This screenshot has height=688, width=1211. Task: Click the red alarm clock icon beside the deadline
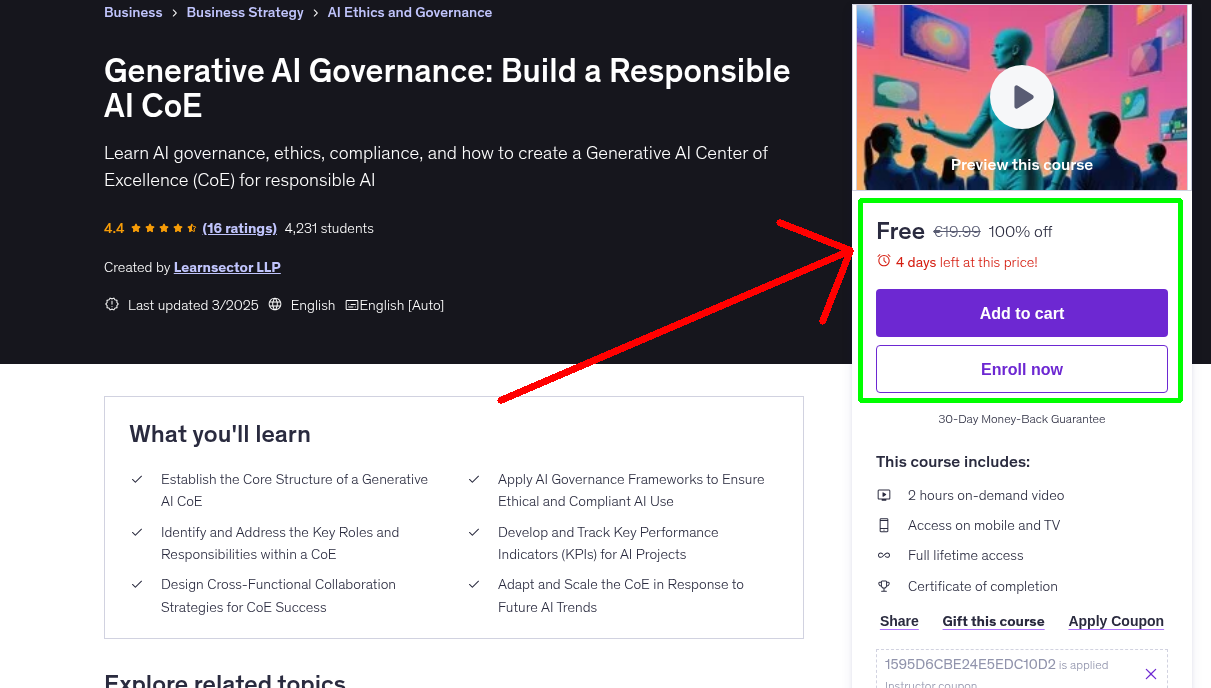pos(884,260)
